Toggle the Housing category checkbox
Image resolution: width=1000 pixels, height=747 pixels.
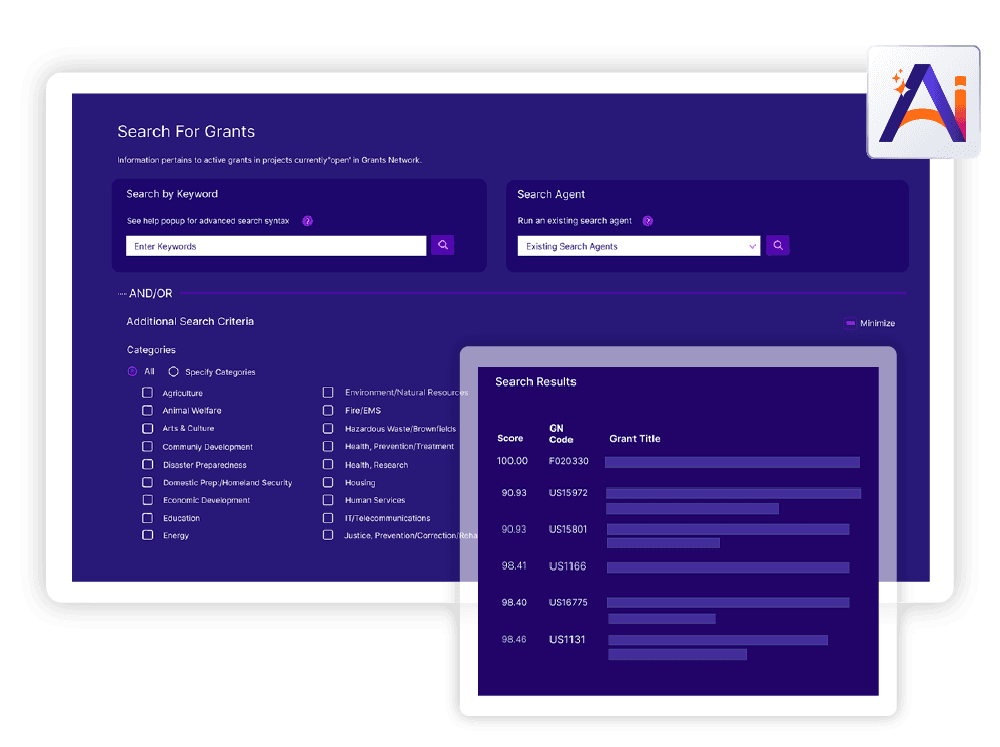coord(328,482)
